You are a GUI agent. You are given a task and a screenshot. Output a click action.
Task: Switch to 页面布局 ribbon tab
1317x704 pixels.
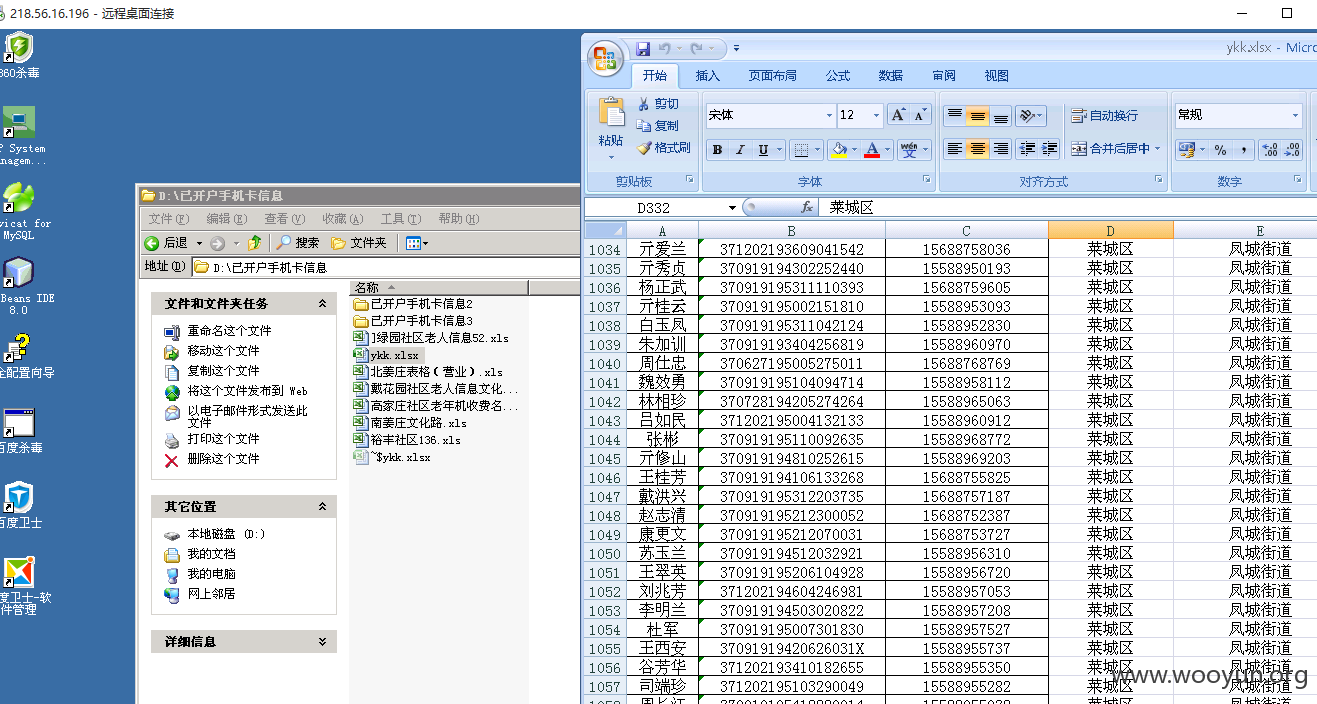pyautogui.click(x=773, y=76)
